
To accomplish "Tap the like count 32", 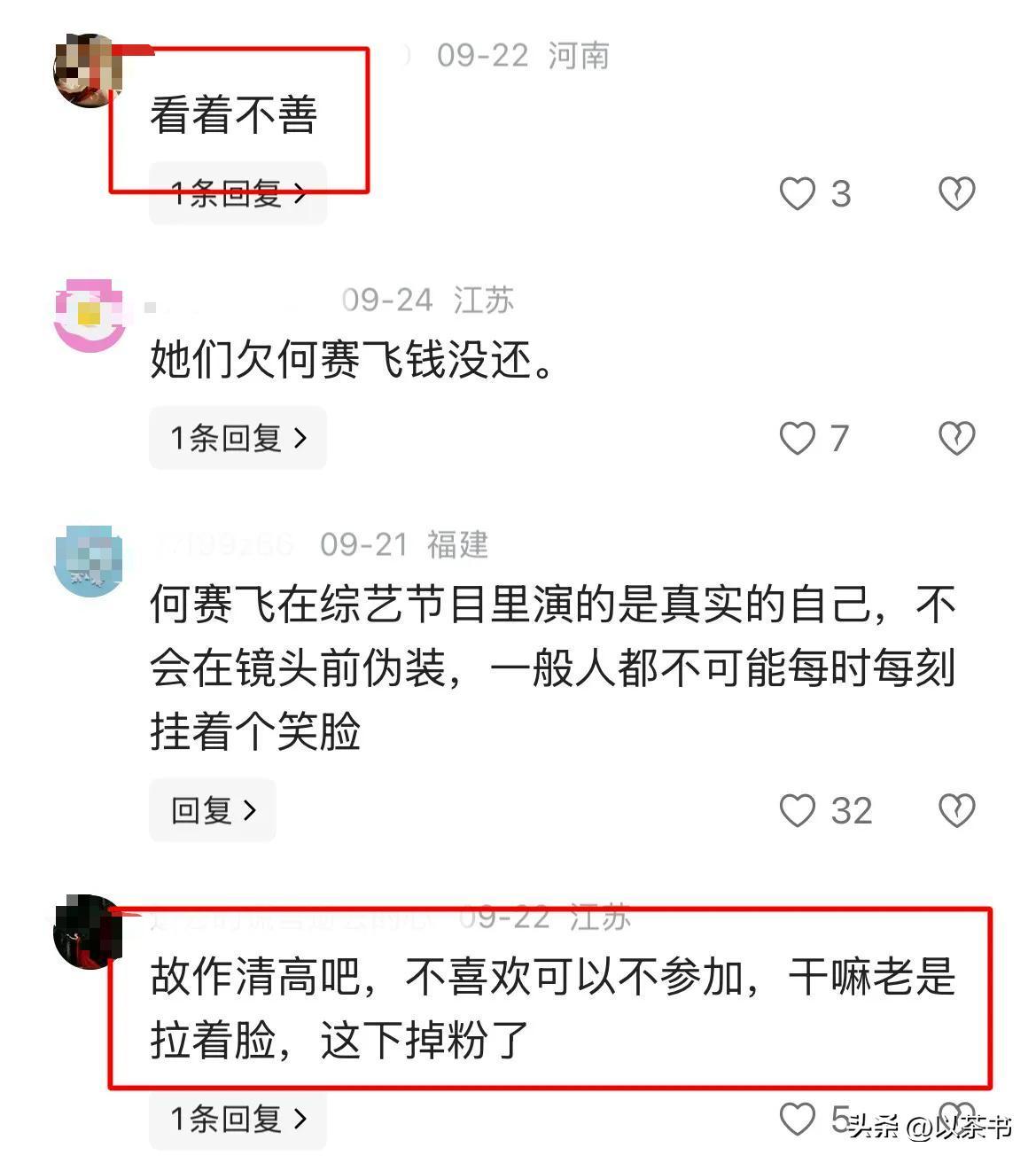I will pos(852,811).
